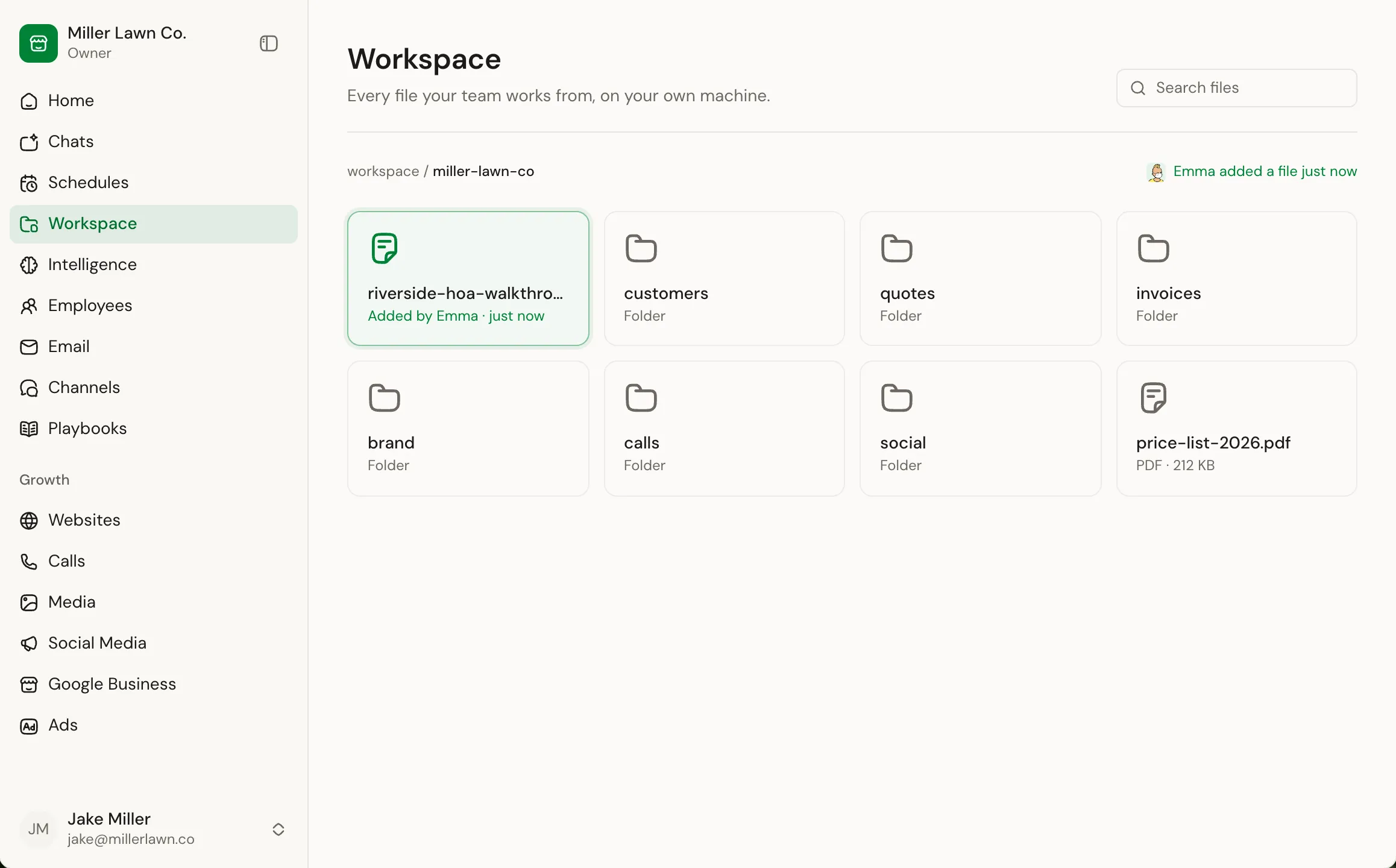The image size is (1396, 868).
Task: Open the brand folder name
Action: pos(391,443)
